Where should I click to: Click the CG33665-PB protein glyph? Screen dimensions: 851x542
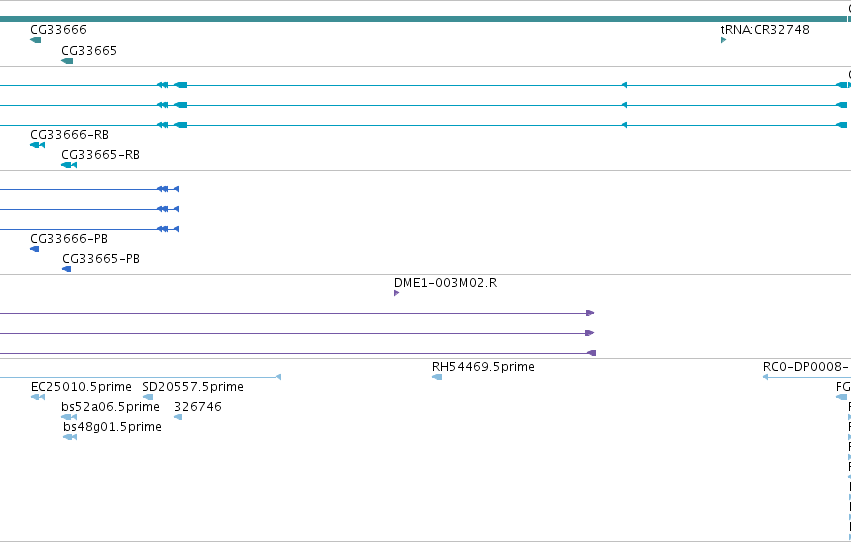66,269
